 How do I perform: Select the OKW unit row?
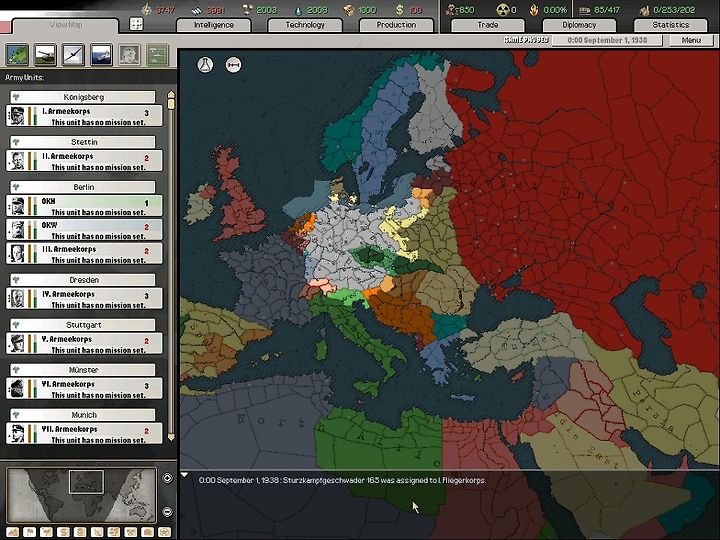tap(84, 230)
